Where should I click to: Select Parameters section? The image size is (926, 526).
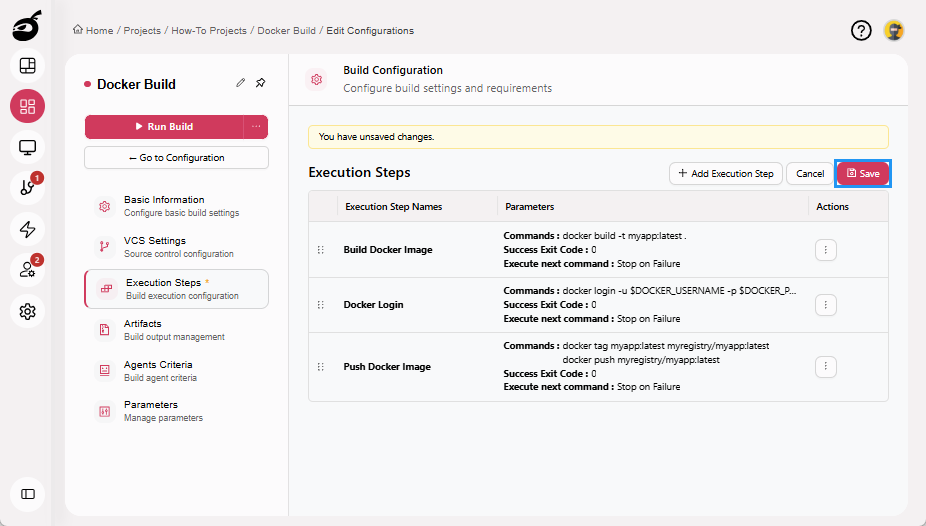[x=177, y=411]
